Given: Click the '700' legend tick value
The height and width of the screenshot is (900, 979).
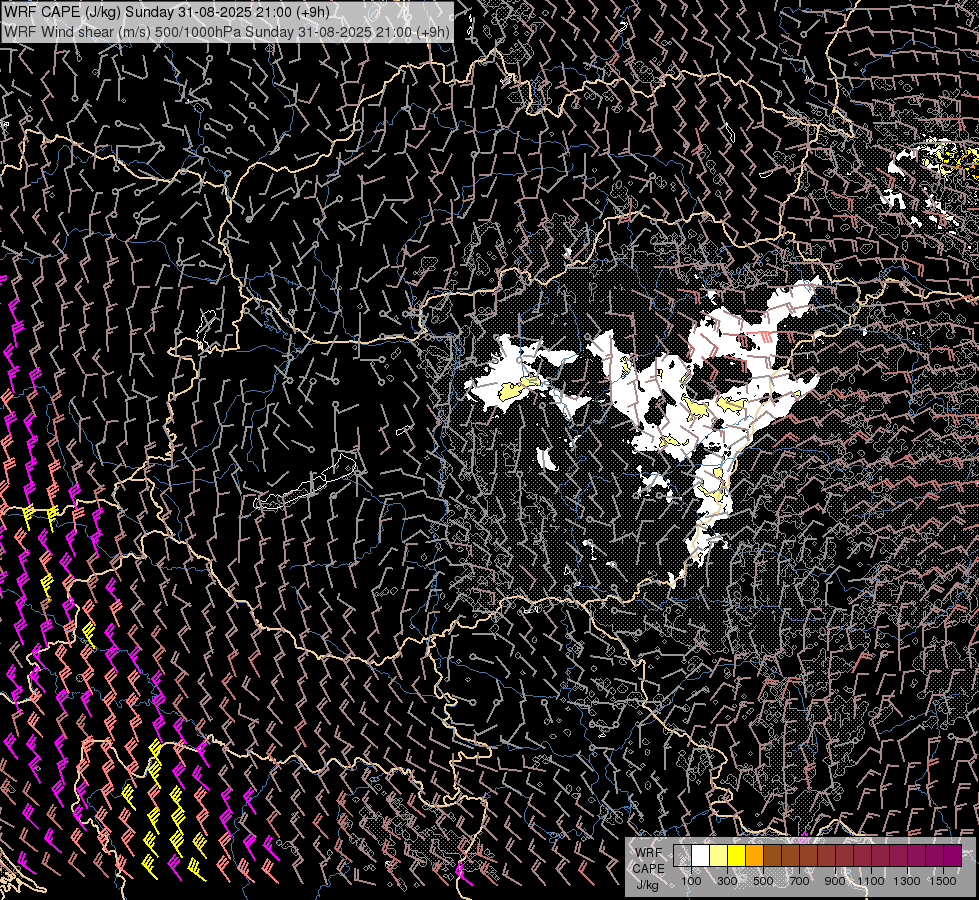Looking at the screenshot, I should pos(799,881).
